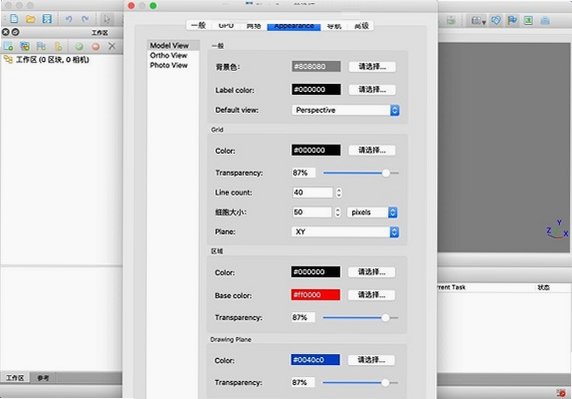Open the Plane XY dropdown
Image resolution: width=572 pixels, height=399 pixels.
tap(345, 232)
